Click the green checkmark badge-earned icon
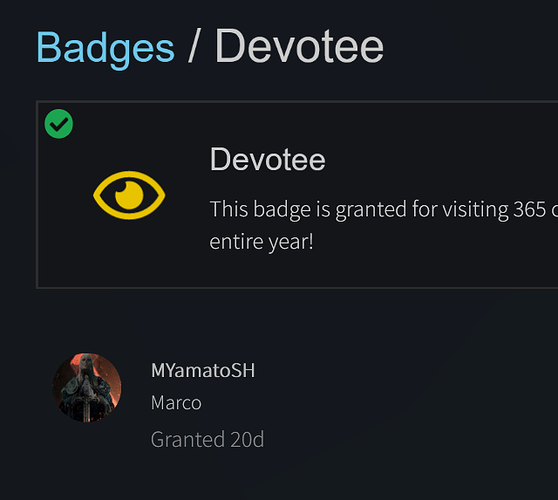 coord(59,124)
